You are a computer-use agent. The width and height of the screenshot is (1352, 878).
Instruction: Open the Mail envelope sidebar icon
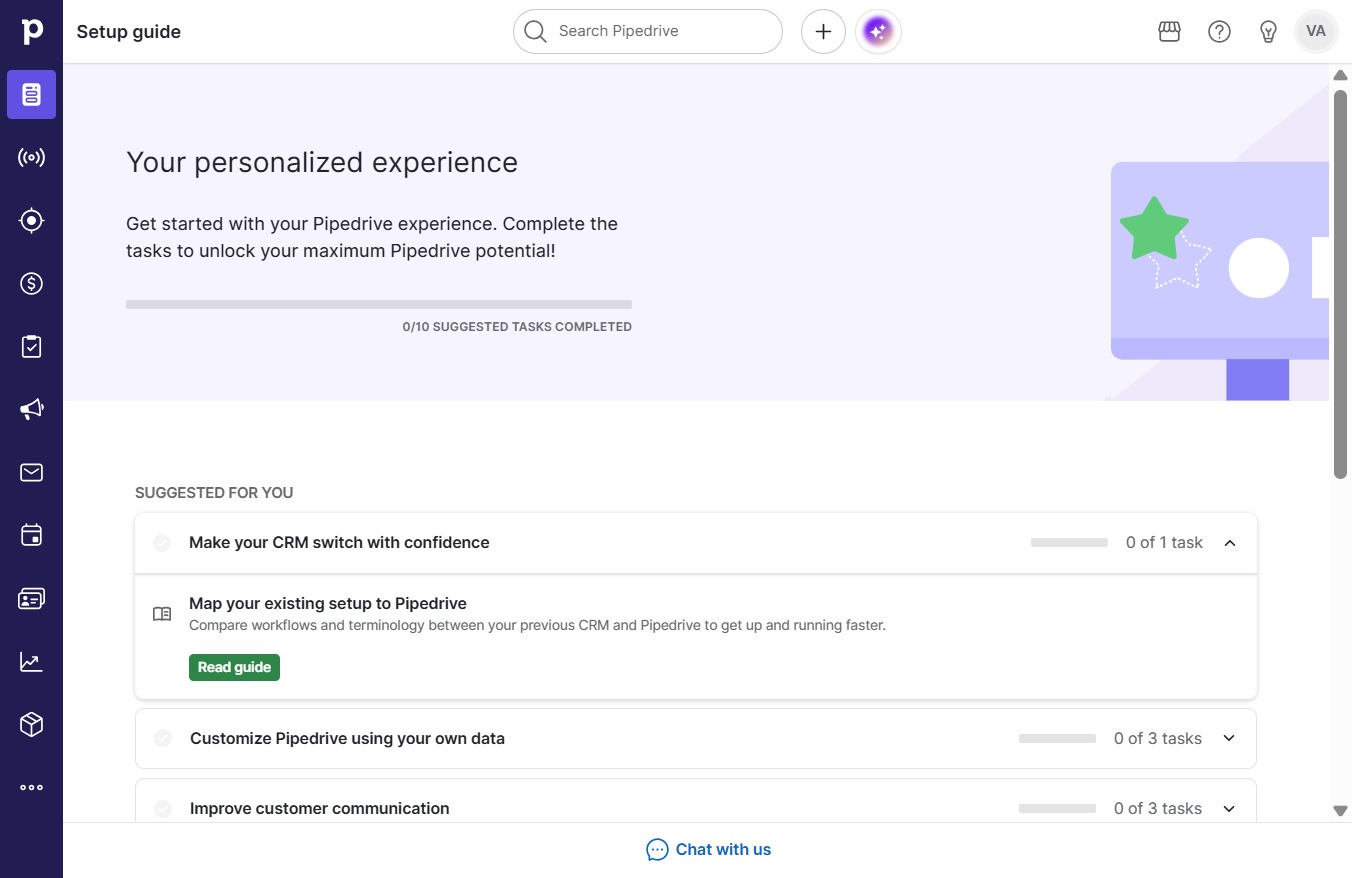(31, 472)
